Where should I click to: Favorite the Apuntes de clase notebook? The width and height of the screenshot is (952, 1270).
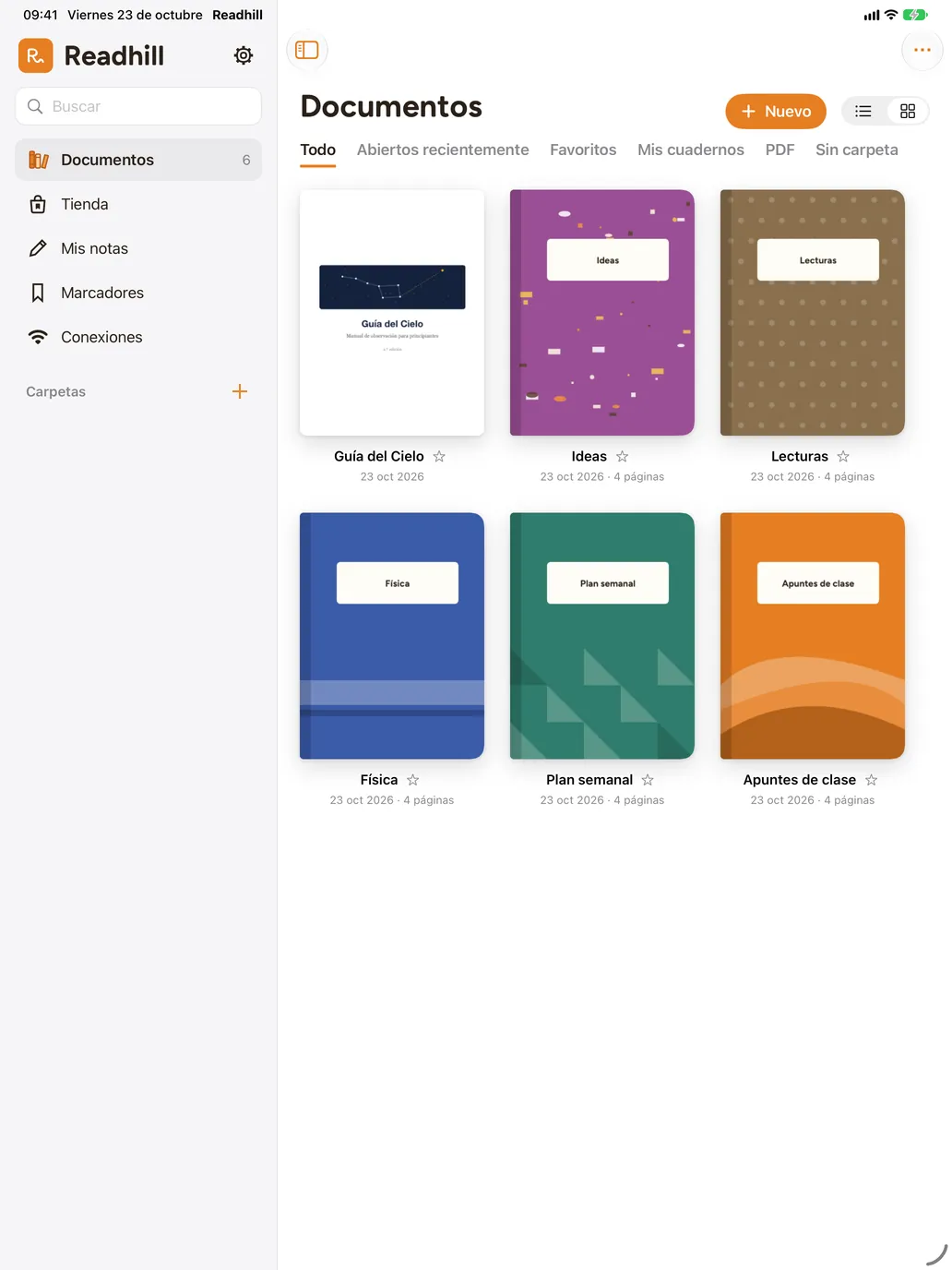click(871, 780)
